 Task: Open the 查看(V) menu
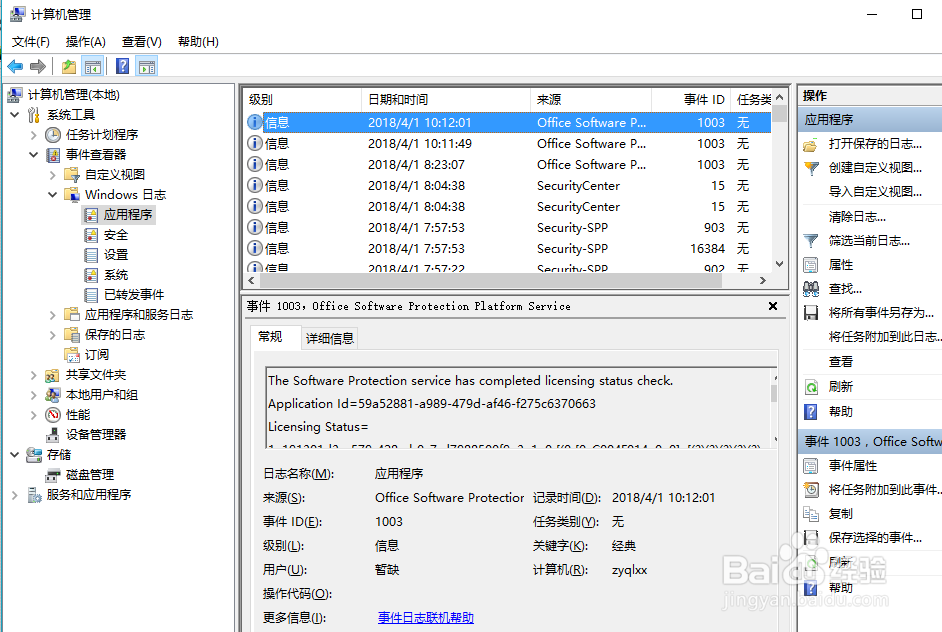140,41
